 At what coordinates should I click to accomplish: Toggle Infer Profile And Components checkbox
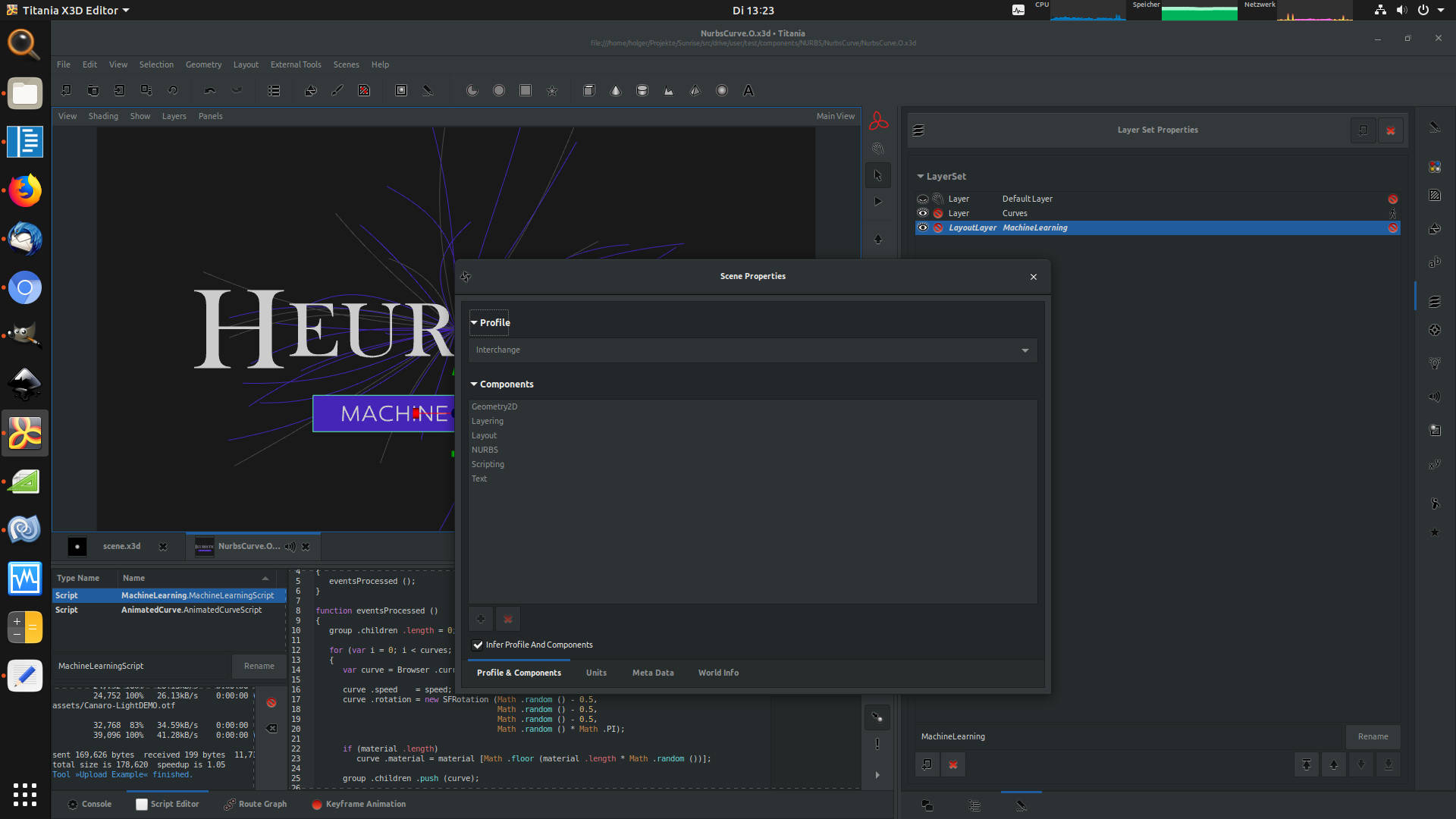(x=478, y=645)
